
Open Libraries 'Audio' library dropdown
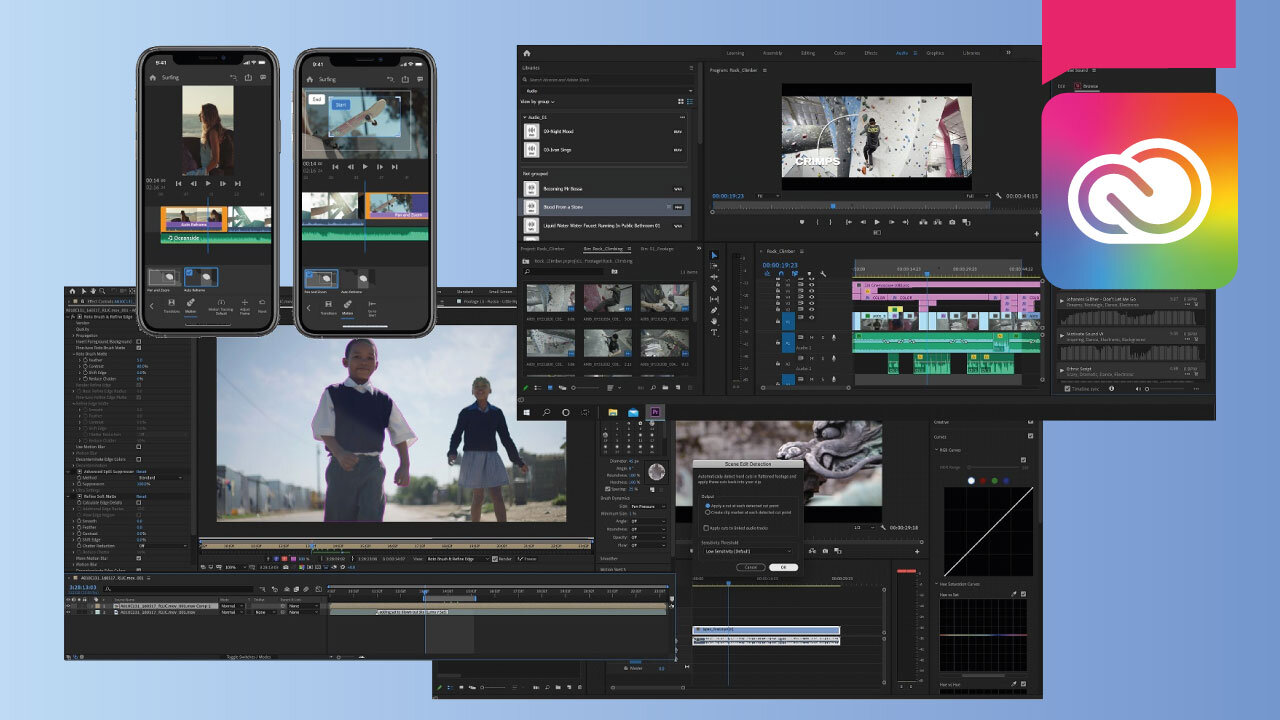(x=607, y=90)
